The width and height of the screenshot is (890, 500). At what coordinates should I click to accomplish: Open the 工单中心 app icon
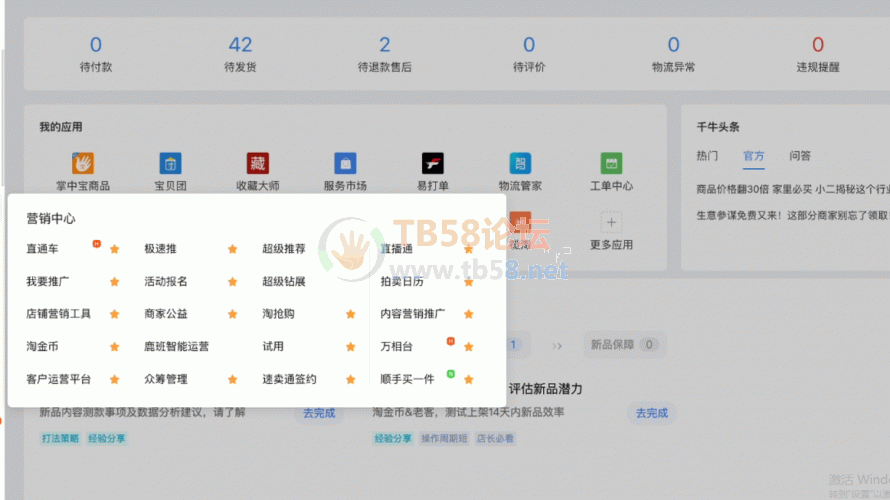click(x=611, y=163)
